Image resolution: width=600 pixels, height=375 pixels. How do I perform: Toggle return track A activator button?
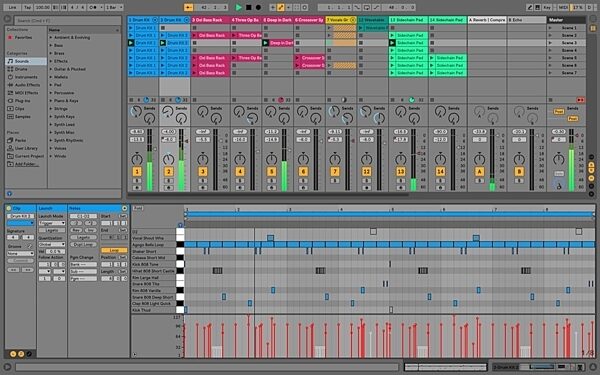tap(479, 171)
